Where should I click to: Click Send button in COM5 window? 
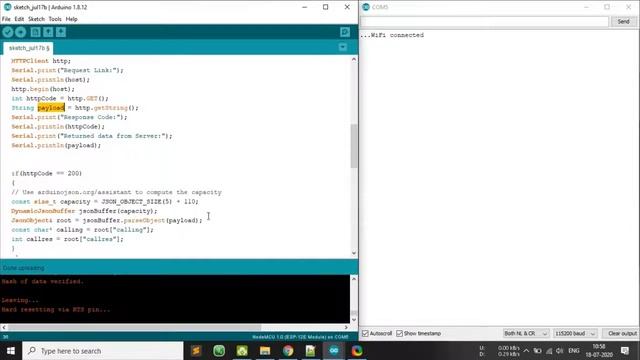[x=623, y=21]
